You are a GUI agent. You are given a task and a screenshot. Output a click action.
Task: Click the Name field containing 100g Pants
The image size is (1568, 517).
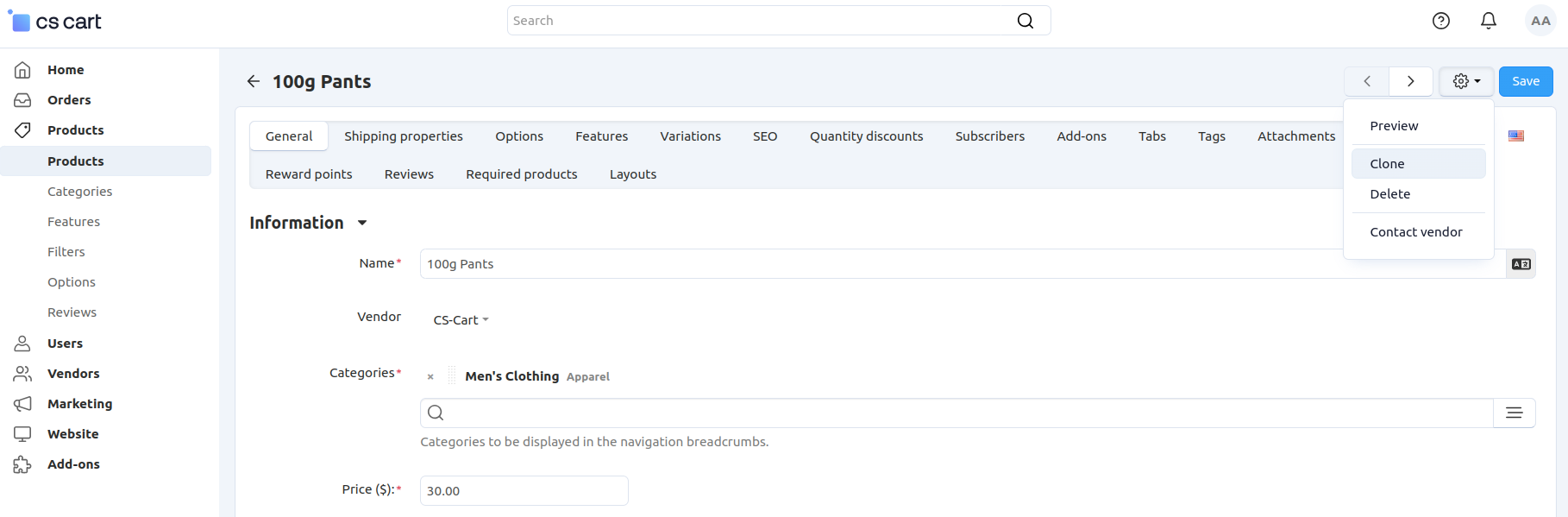[x=963, y=264]
